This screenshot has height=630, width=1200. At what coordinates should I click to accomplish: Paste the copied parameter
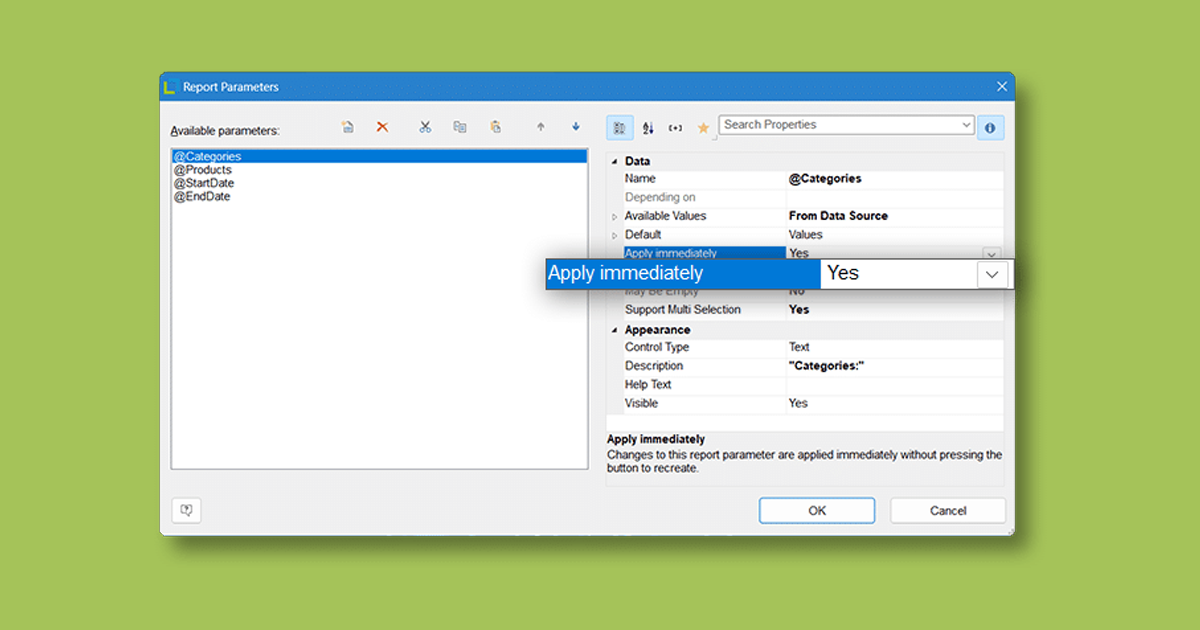495,127
